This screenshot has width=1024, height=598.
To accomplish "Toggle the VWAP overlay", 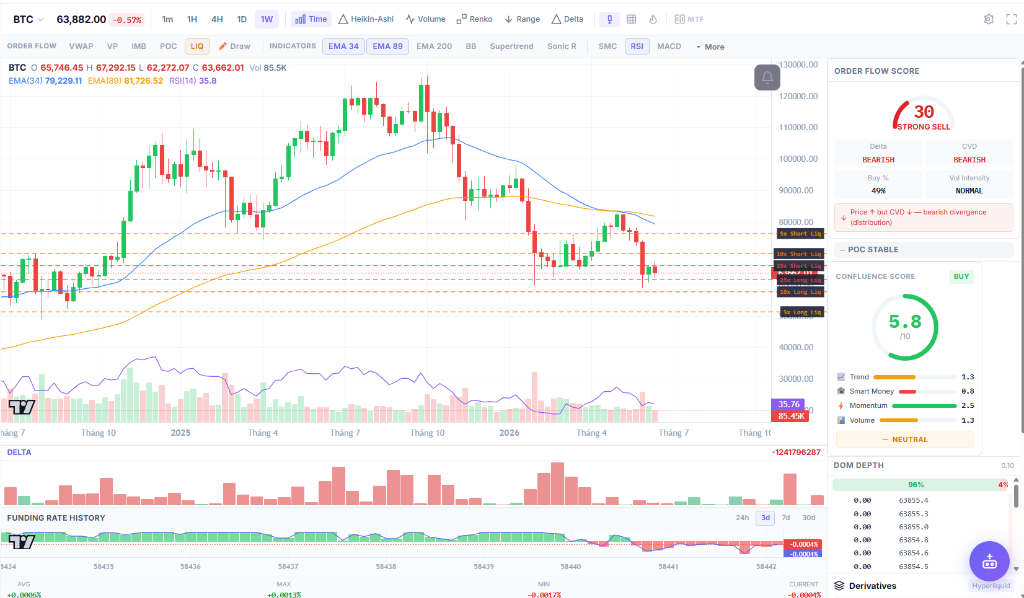I will (81, 46).
